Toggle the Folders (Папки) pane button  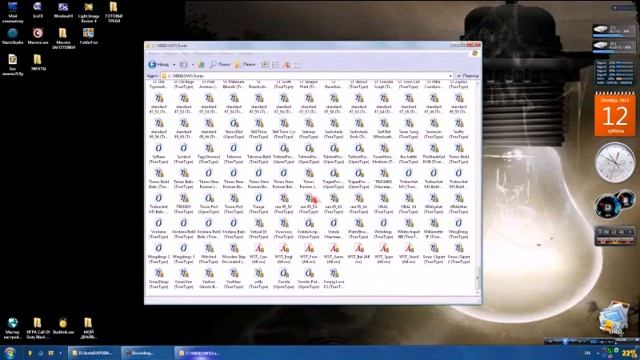(x=245, y=64)
